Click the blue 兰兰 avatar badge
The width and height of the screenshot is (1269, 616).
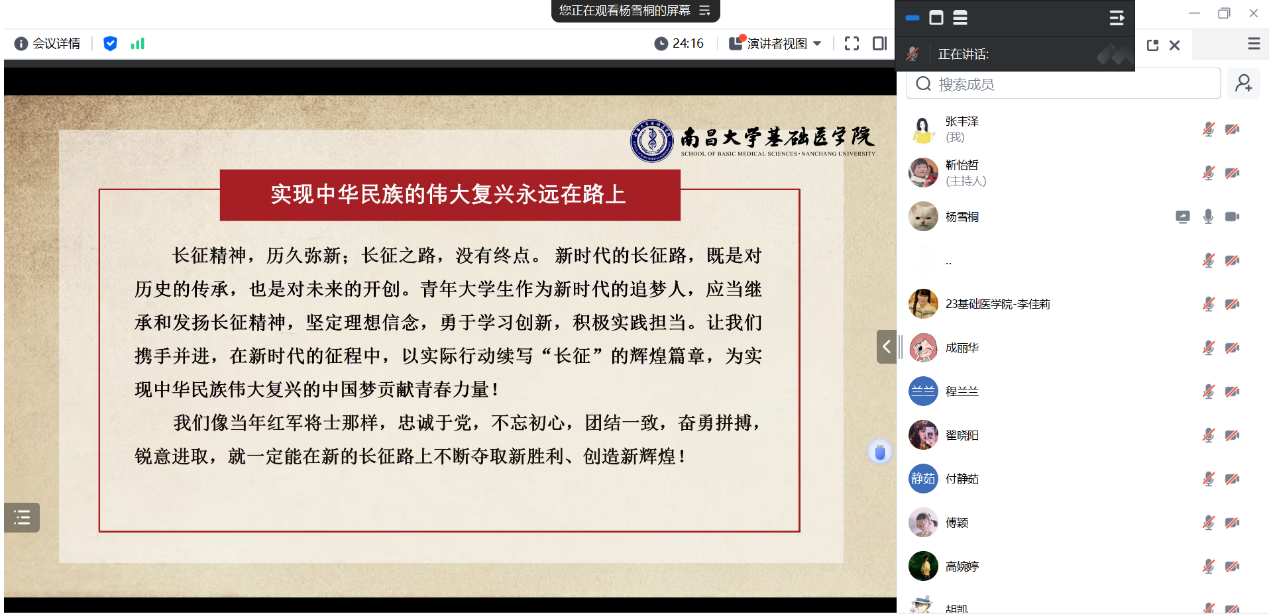[x=923, y=391]
